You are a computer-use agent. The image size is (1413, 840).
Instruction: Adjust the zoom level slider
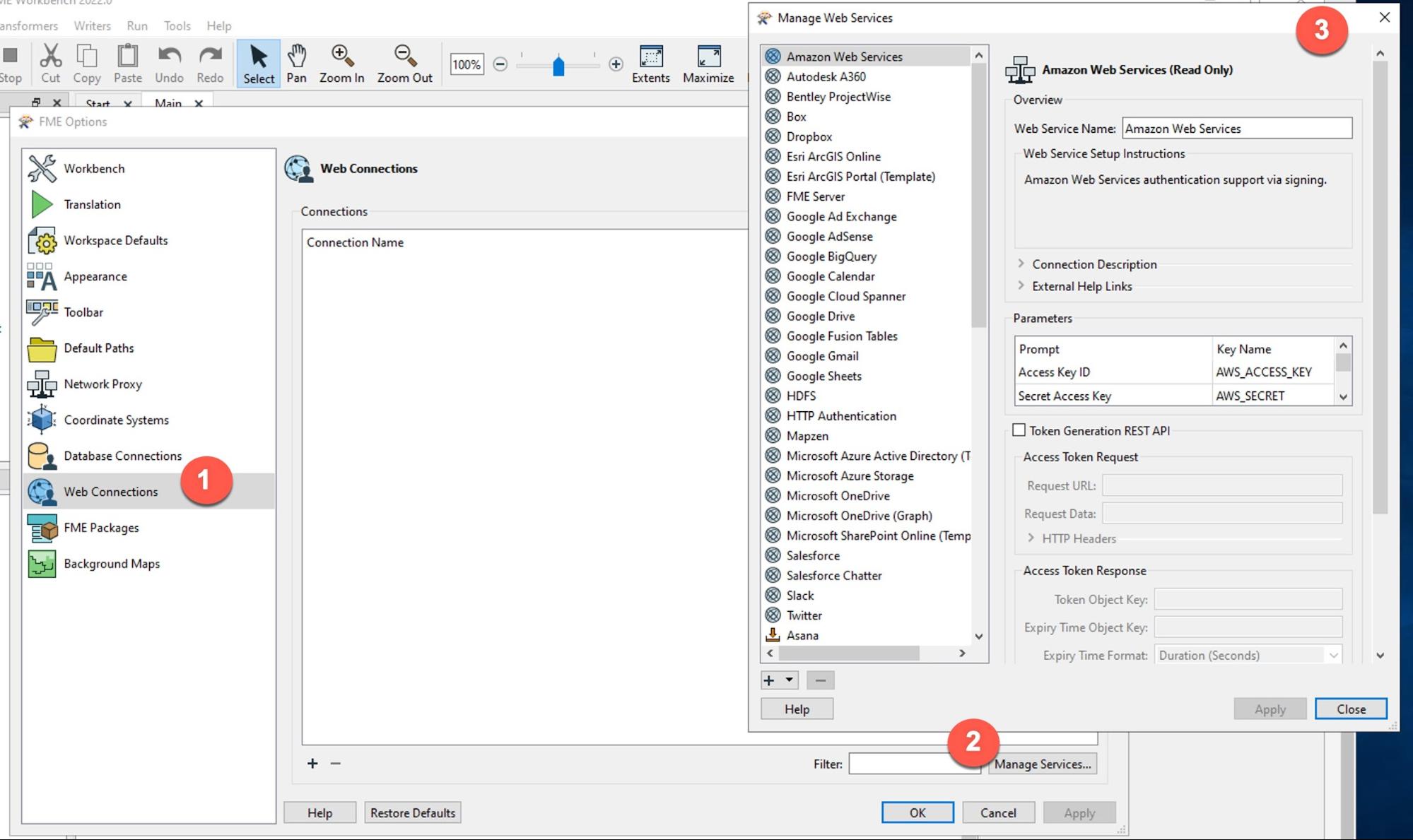[x=561, y=66]
